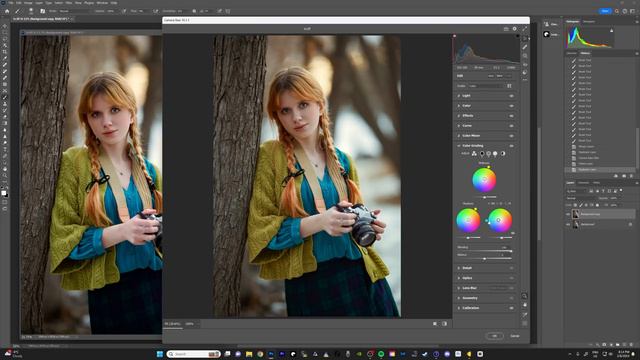Hide the Background layer
Viewport: 640px width, 360px height.
click(568, 224)
